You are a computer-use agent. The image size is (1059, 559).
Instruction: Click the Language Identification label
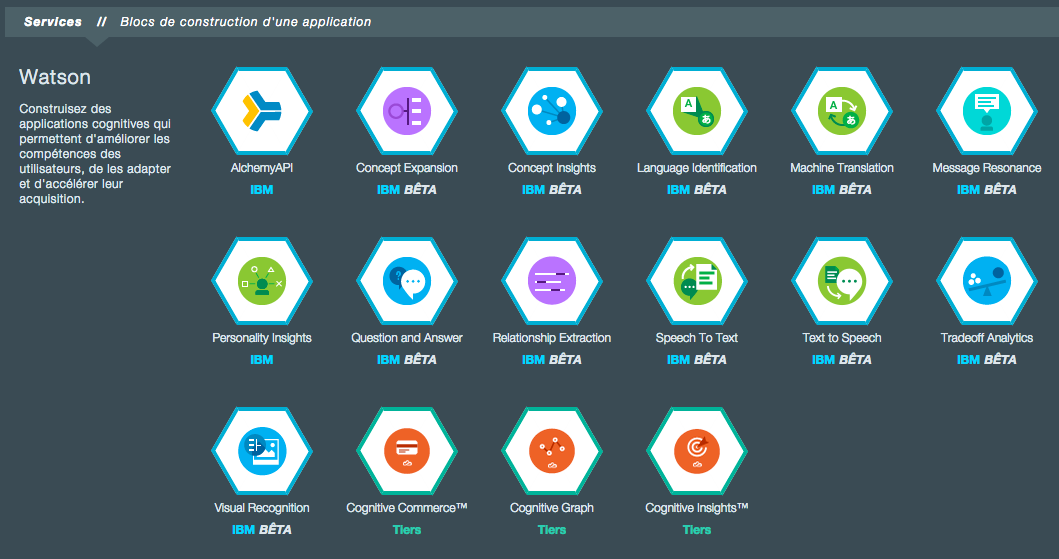(x=697, y=168)
